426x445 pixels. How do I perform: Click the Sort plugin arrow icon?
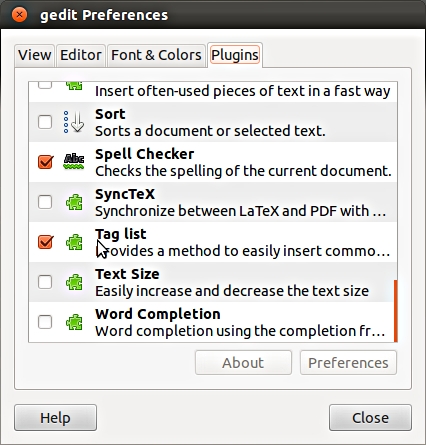pos(74,122)
